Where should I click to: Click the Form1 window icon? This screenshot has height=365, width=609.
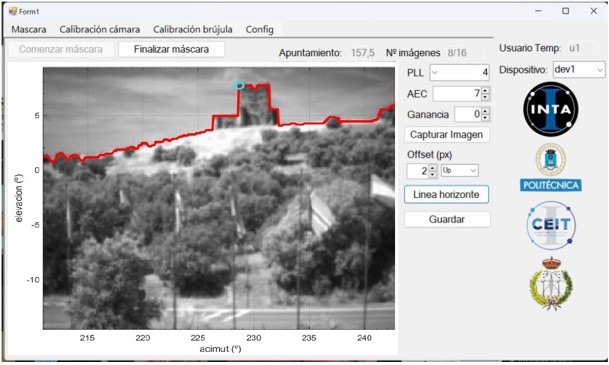[13, 11]
